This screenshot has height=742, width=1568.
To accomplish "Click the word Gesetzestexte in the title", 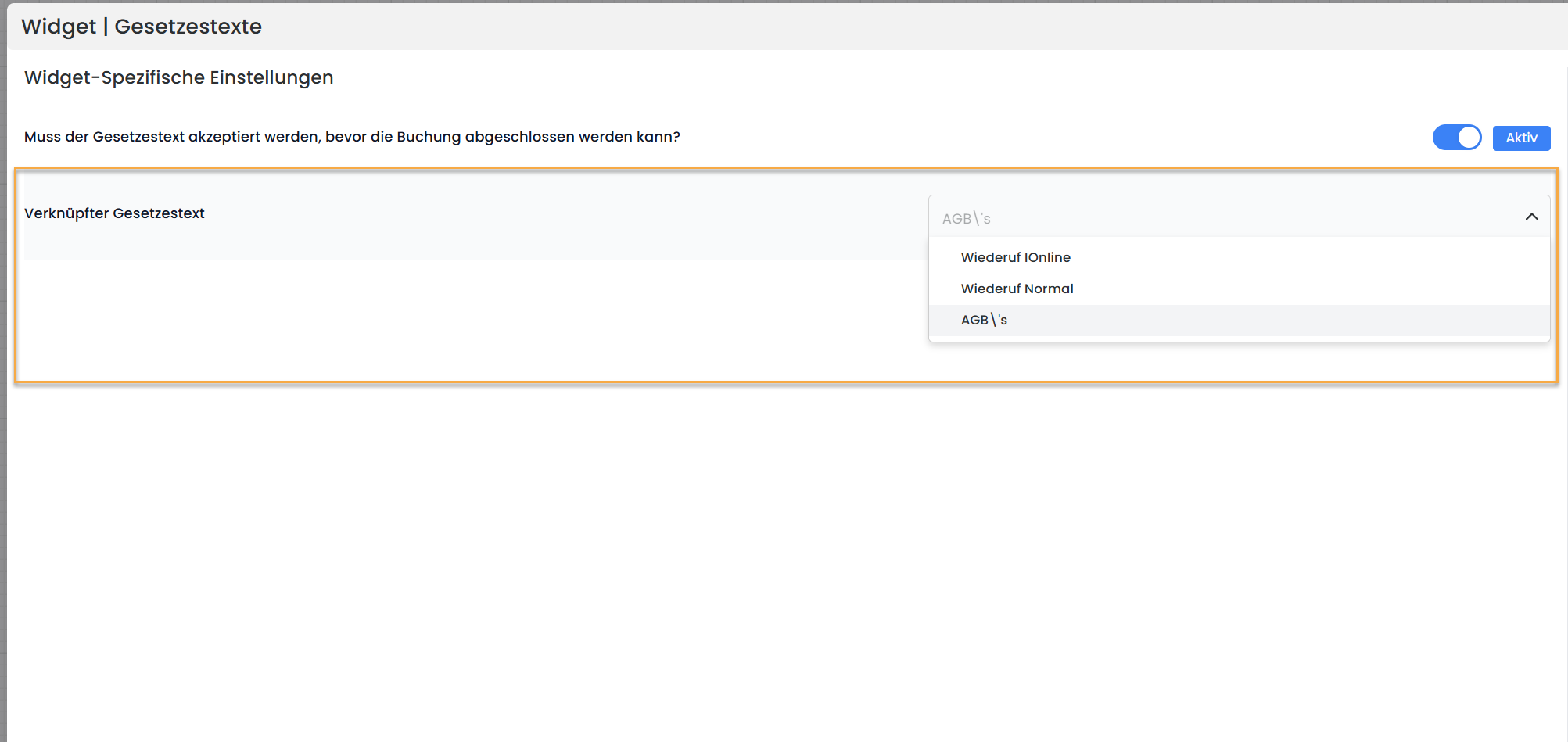I will click(188, 27).
